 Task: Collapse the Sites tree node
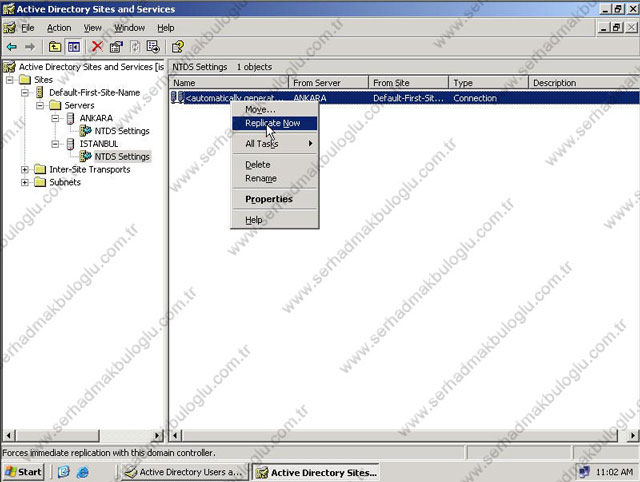tap(10, 80)
